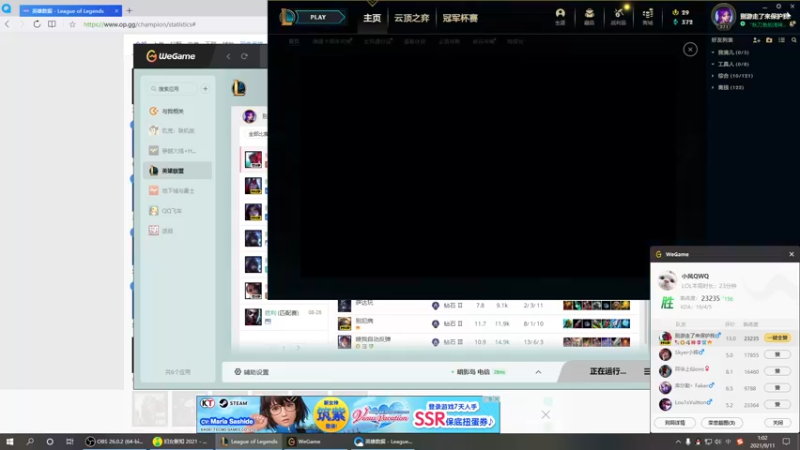
Task: Open 与我相关 in WeGame sidebar
Action: click(177, 111)
